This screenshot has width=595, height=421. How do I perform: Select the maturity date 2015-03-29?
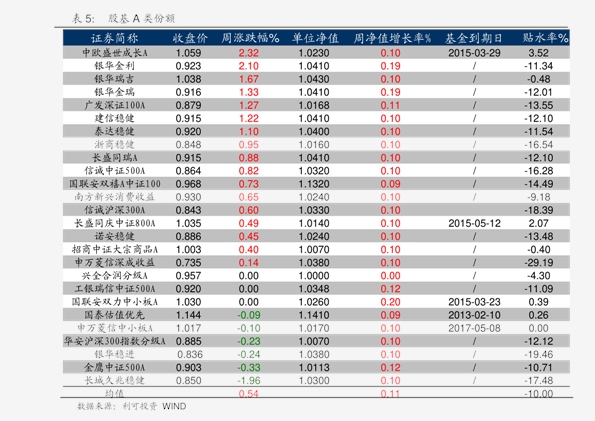474,53
